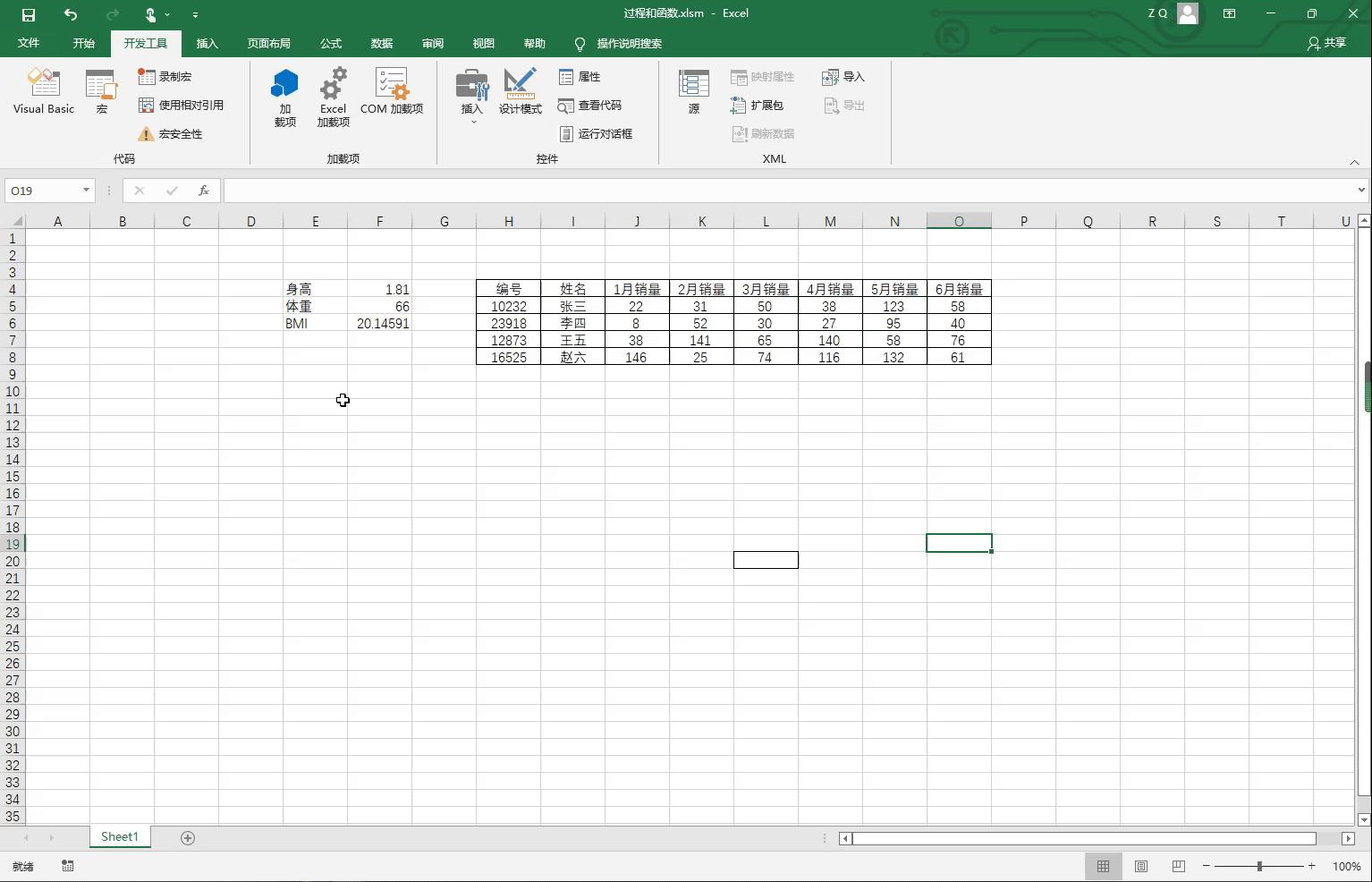The image size is (1372, 882).
Task: Open the 文件 menu
Action: click(28, 43)
